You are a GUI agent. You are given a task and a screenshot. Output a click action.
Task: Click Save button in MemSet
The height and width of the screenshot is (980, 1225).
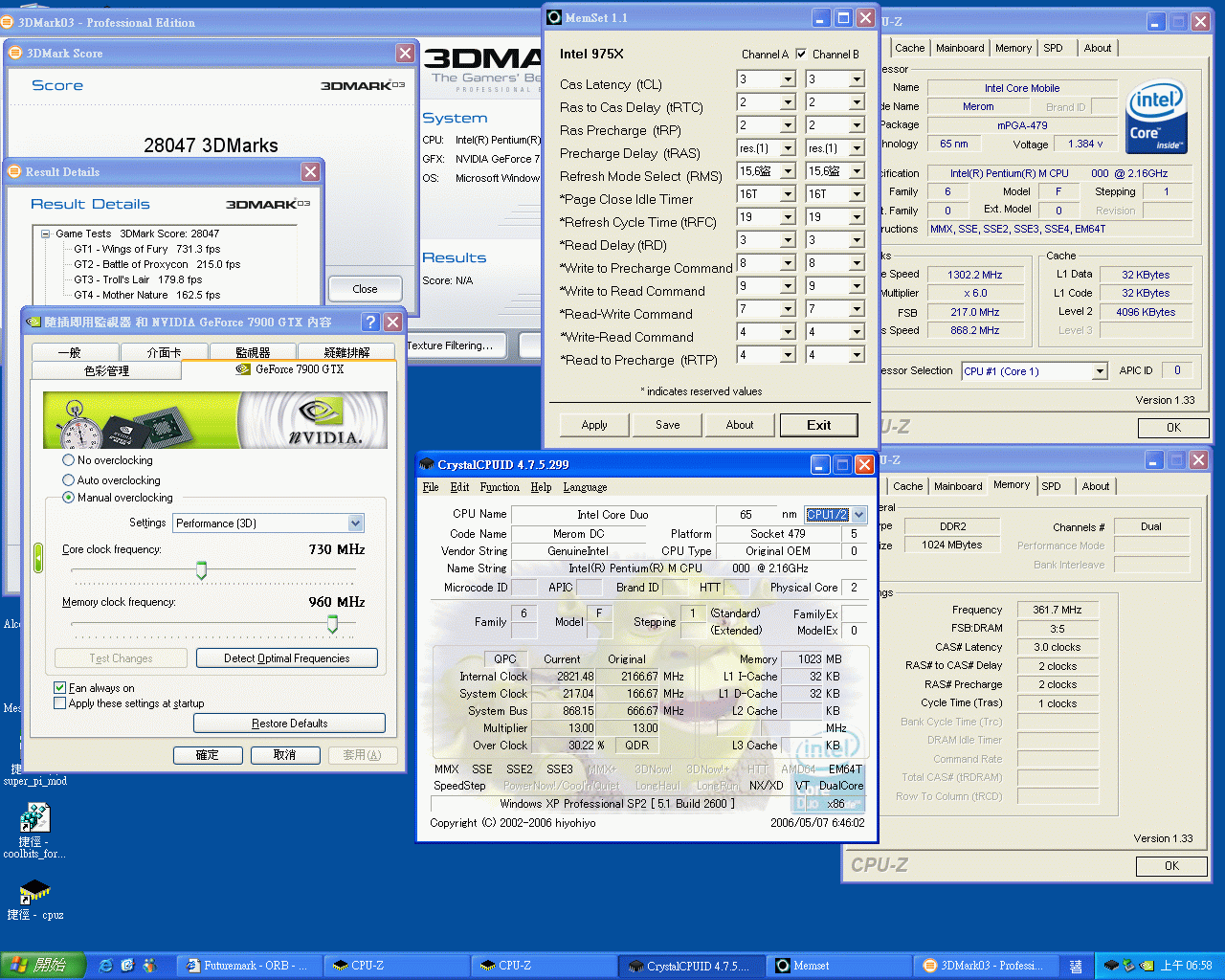pos(668,425)
